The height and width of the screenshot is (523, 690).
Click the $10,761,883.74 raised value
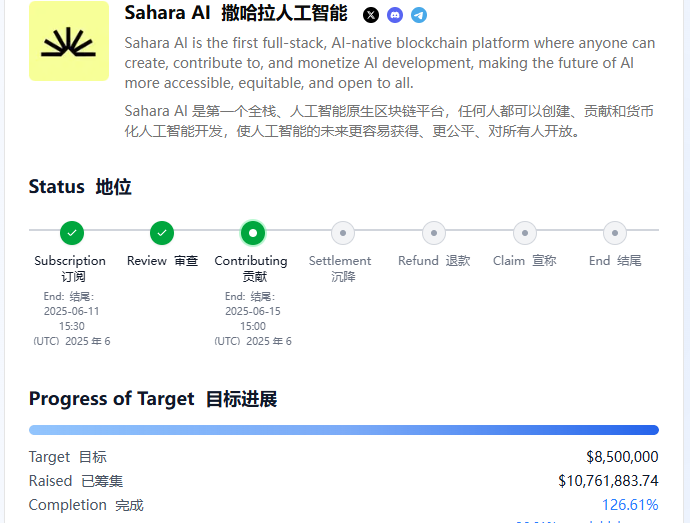(608, 480)
